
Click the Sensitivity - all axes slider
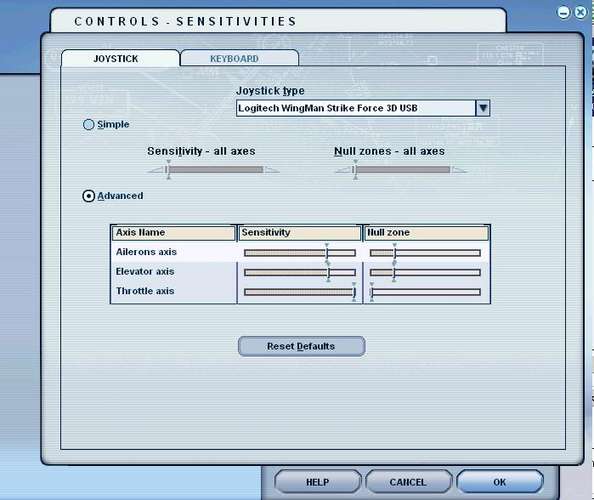tap(213, 169)
